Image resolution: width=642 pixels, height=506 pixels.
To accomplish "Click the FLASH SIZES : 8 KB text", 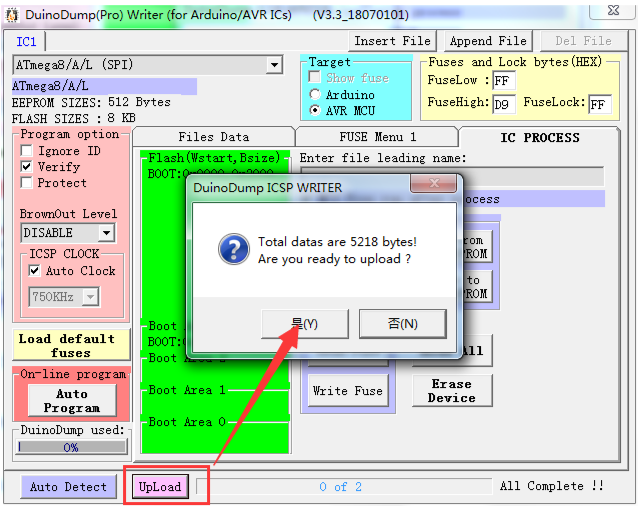I will 74,118.
